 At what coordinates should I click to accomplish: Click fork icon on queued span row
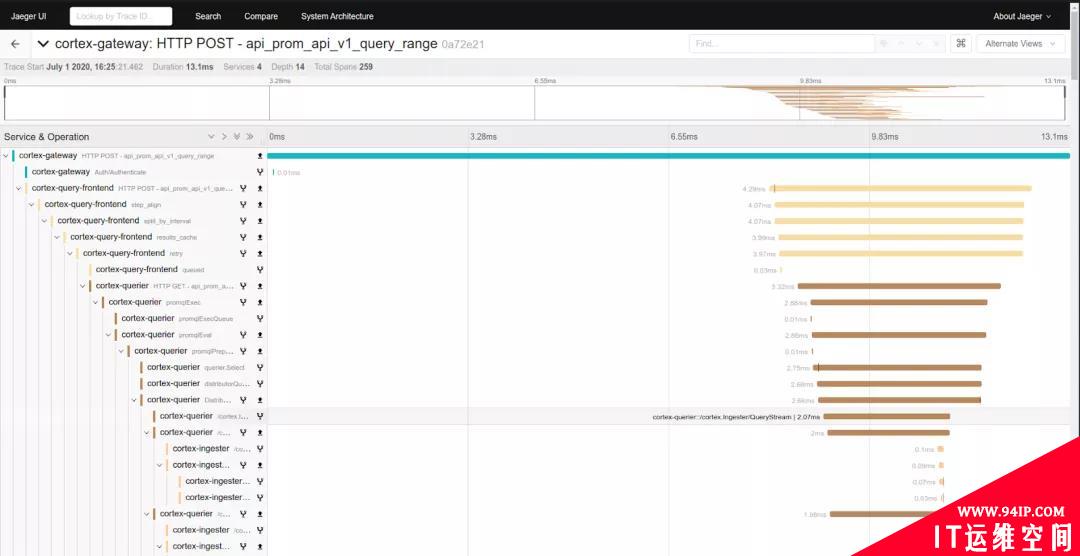[x=260, y=269]
